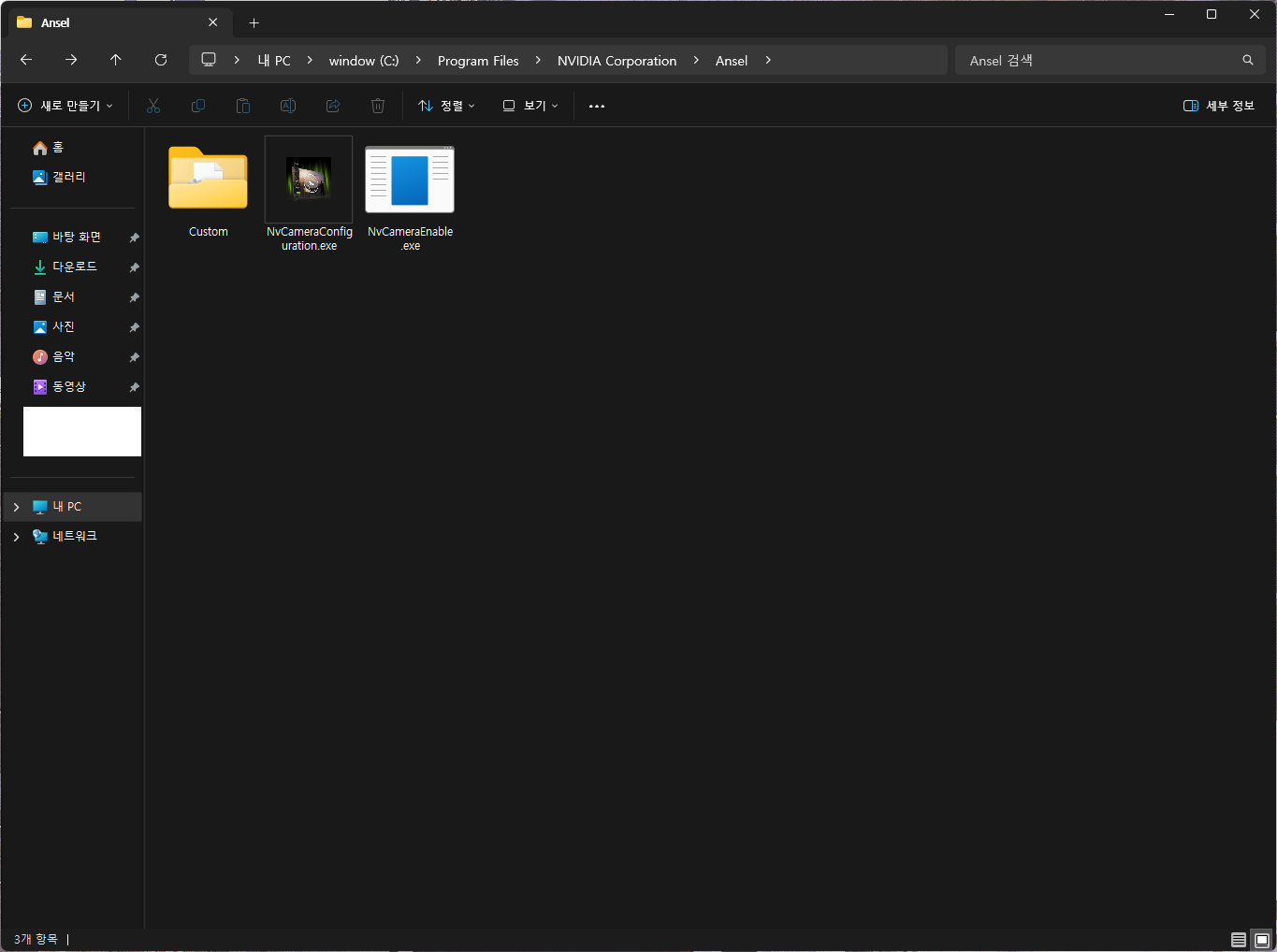Toggle the 세부 정보 details pane
1277x952 pixels.
tap(1219, 106)
